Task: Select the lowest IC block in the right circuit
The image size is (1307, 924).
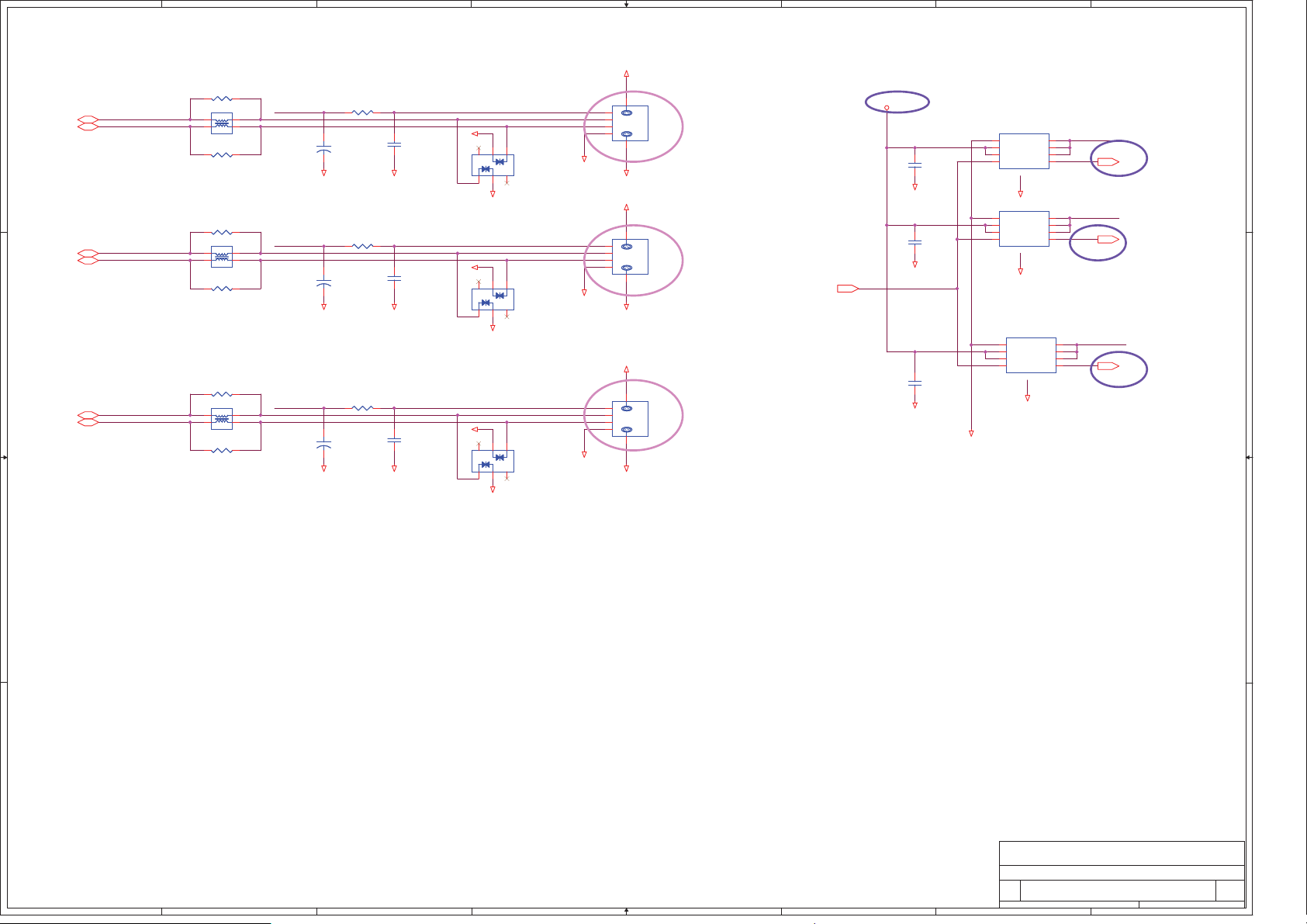Action: point(1031,355)
